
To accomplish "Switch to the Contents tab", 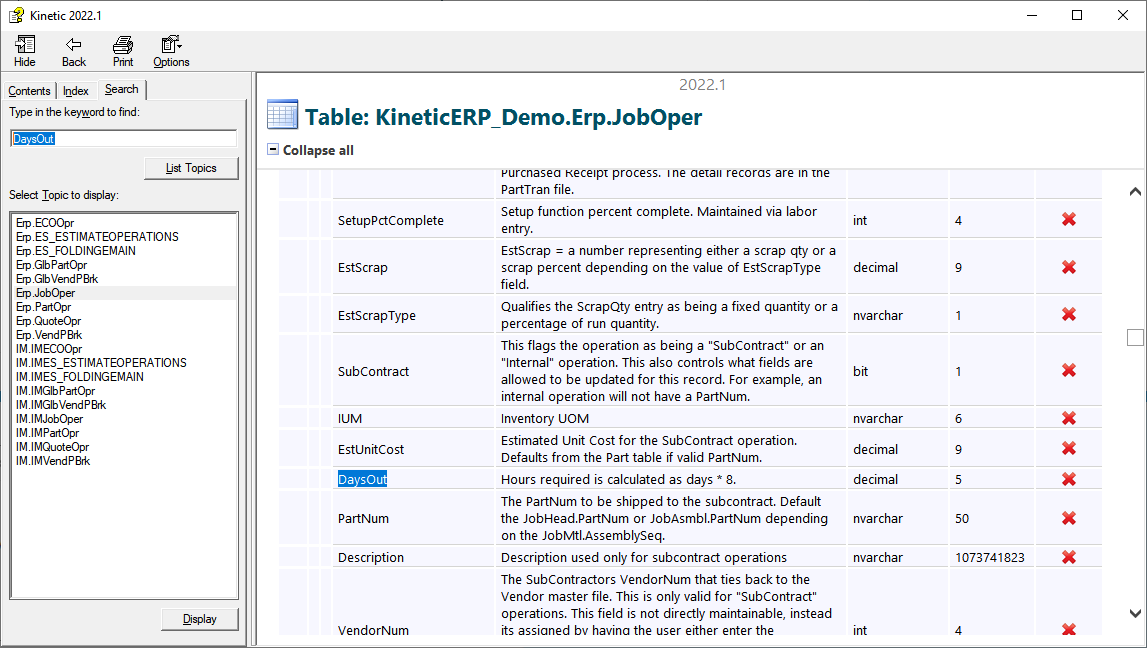I will point(29,91).
